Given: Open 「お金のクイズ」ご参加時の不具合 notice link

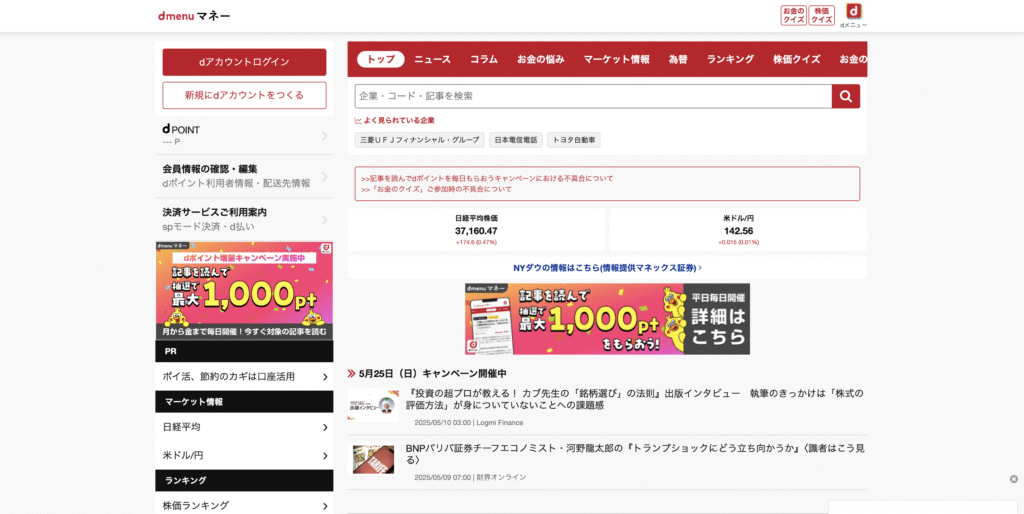Looking at the screenshot, I should pyautogui.click(x=436, y=189).
